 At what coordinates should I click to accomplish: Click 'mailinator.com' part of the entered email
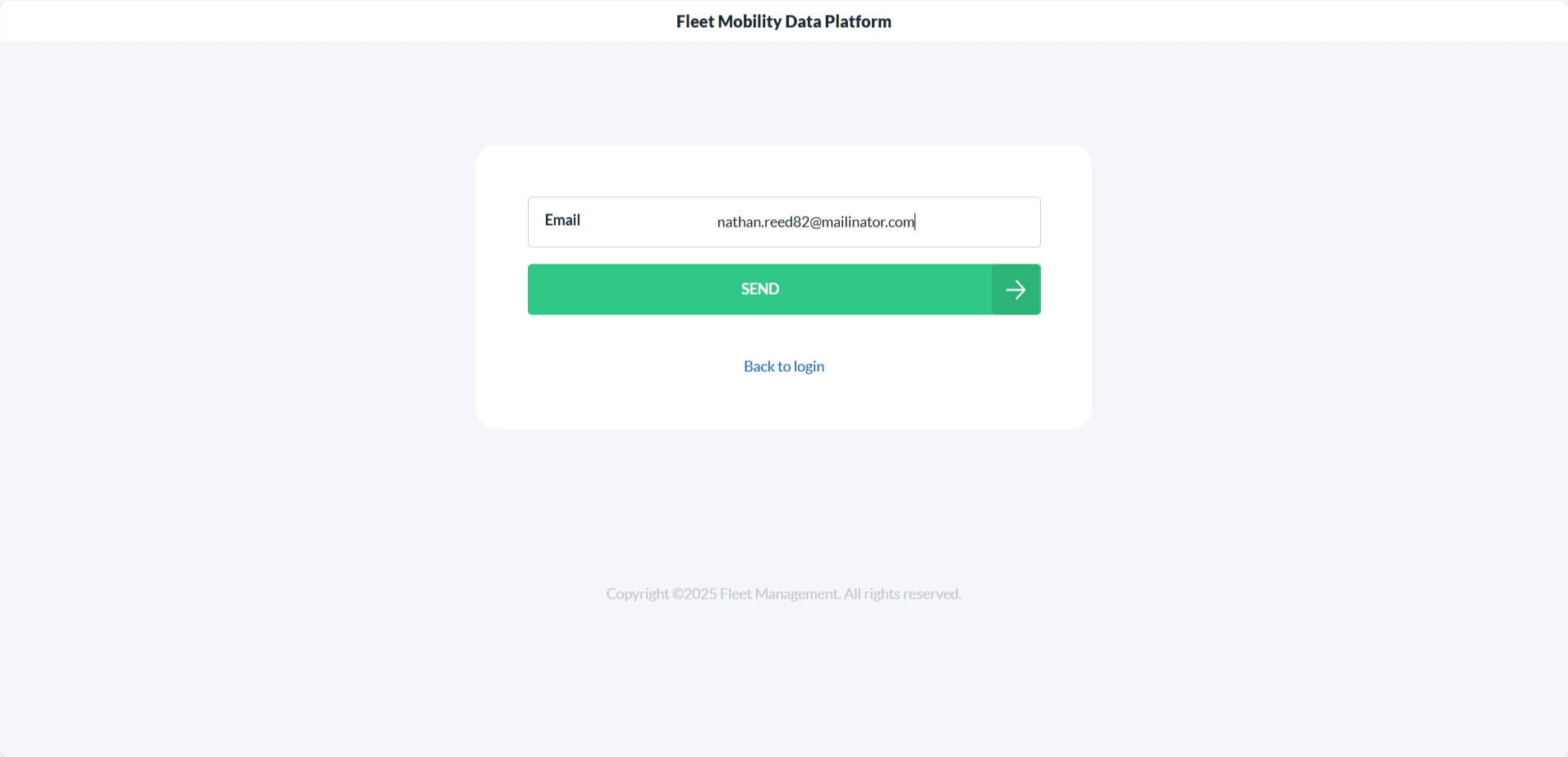click(x=868, y=222)
